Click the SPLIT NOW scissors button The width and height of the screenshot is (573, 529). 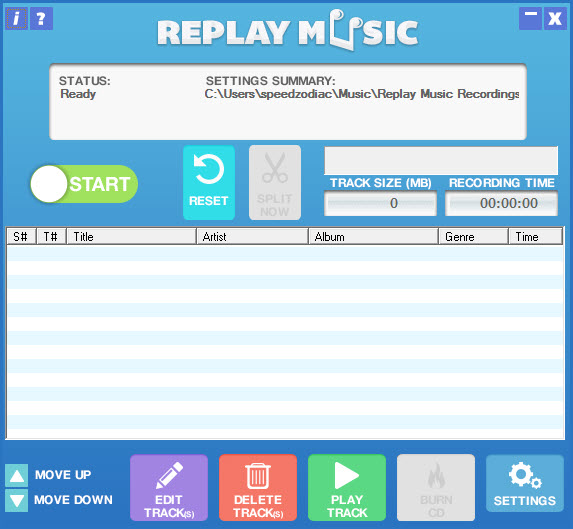(275, 183)
